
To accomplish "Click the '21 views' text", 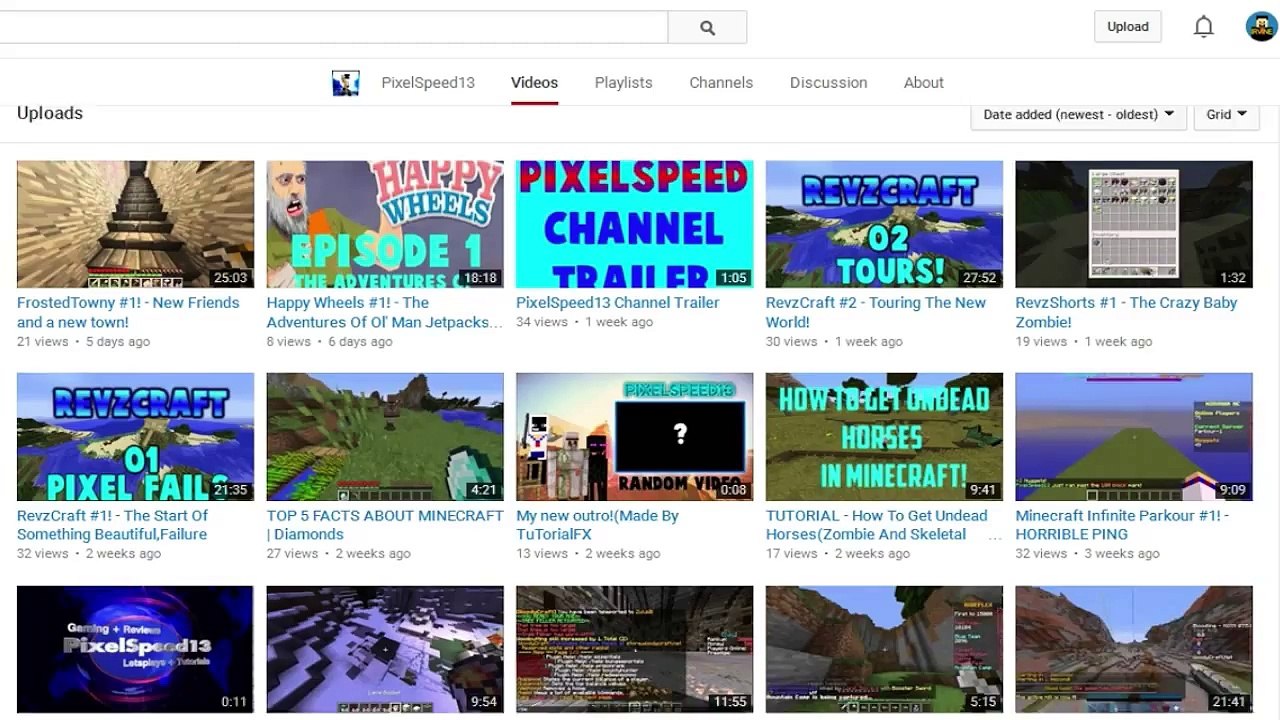I will pos(43,342).
